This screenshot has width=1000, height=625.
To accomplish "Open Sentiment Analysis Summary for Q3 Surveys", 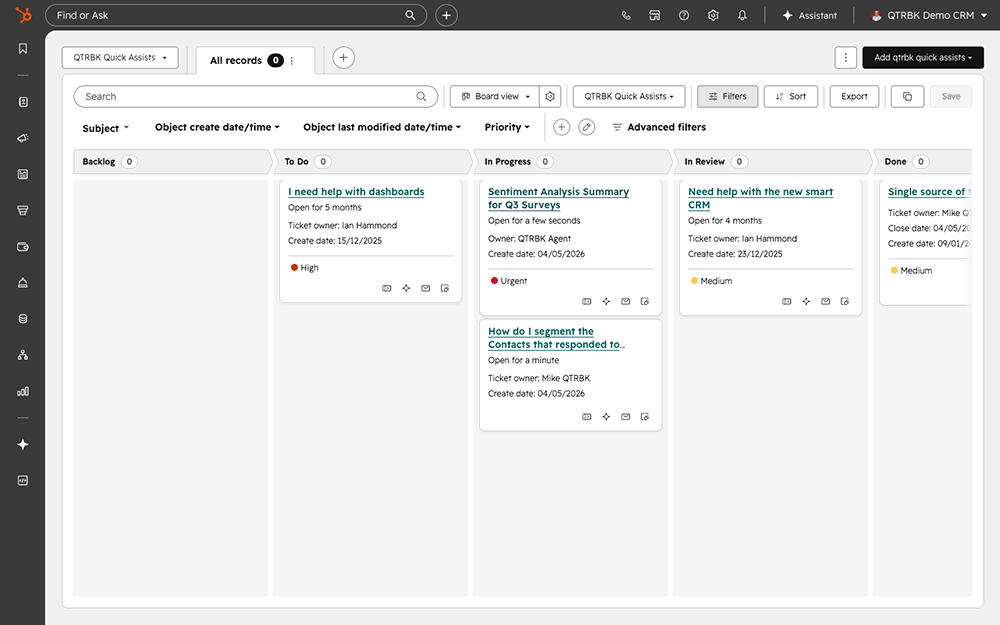I will [558, 198].
